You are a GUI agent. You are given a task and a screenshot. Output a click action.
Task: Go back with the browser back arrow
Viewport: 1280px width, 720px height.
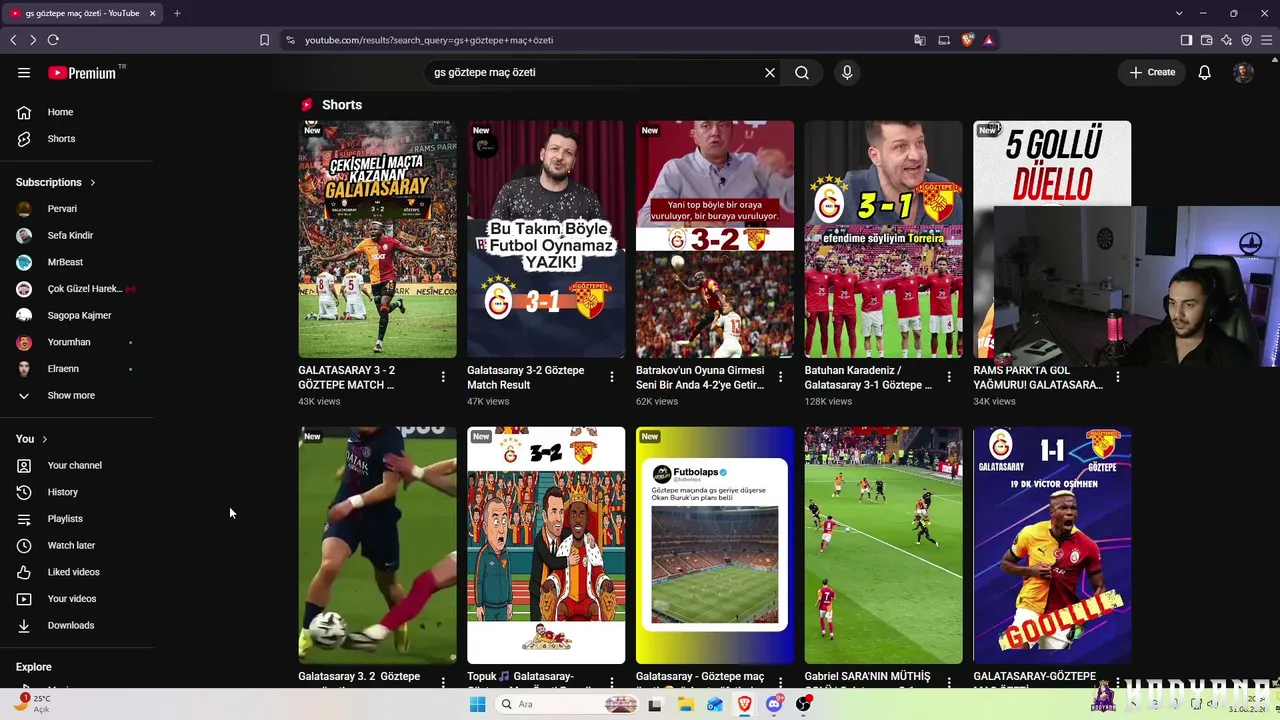coord(13,40)
